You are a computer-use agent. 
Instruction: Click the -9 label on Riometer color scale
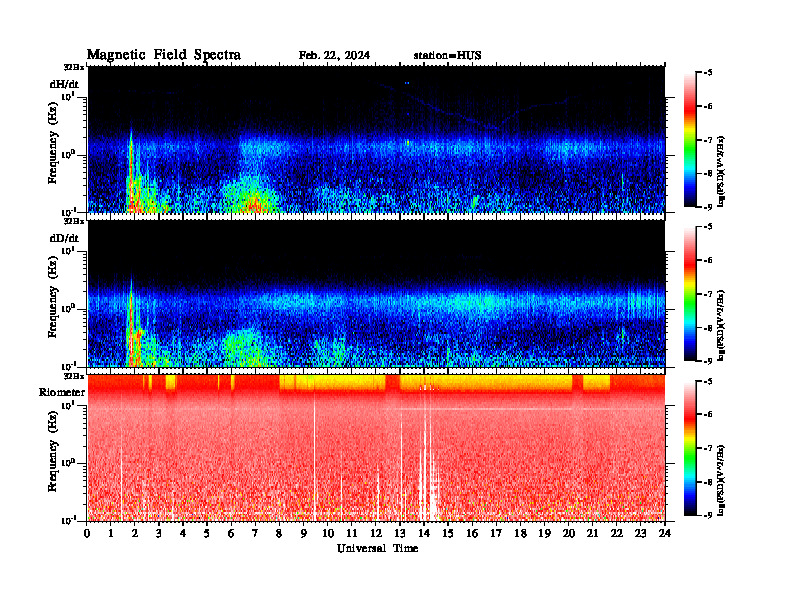click(x=708, y=515)
